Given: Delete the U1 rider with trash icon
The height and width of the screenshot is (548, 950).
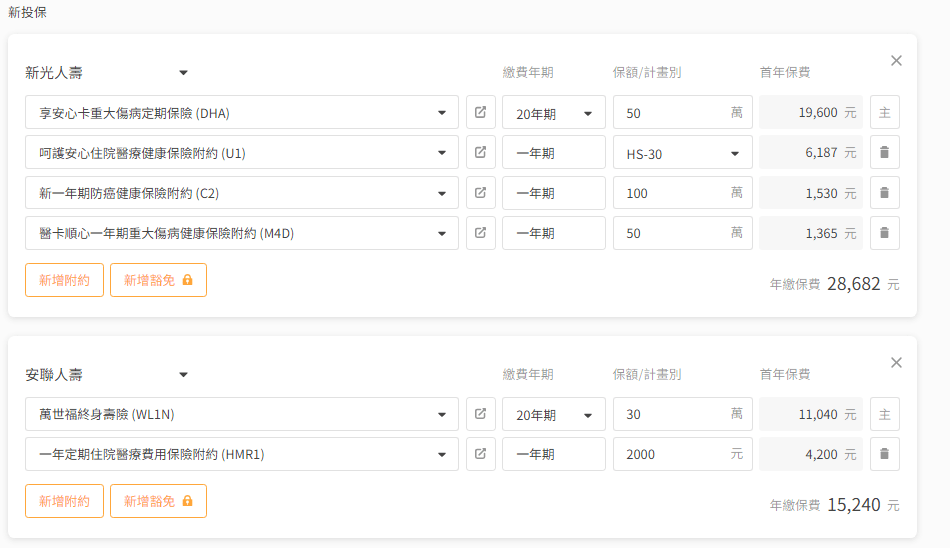Looking at the screenshot, I should point(884,153).
